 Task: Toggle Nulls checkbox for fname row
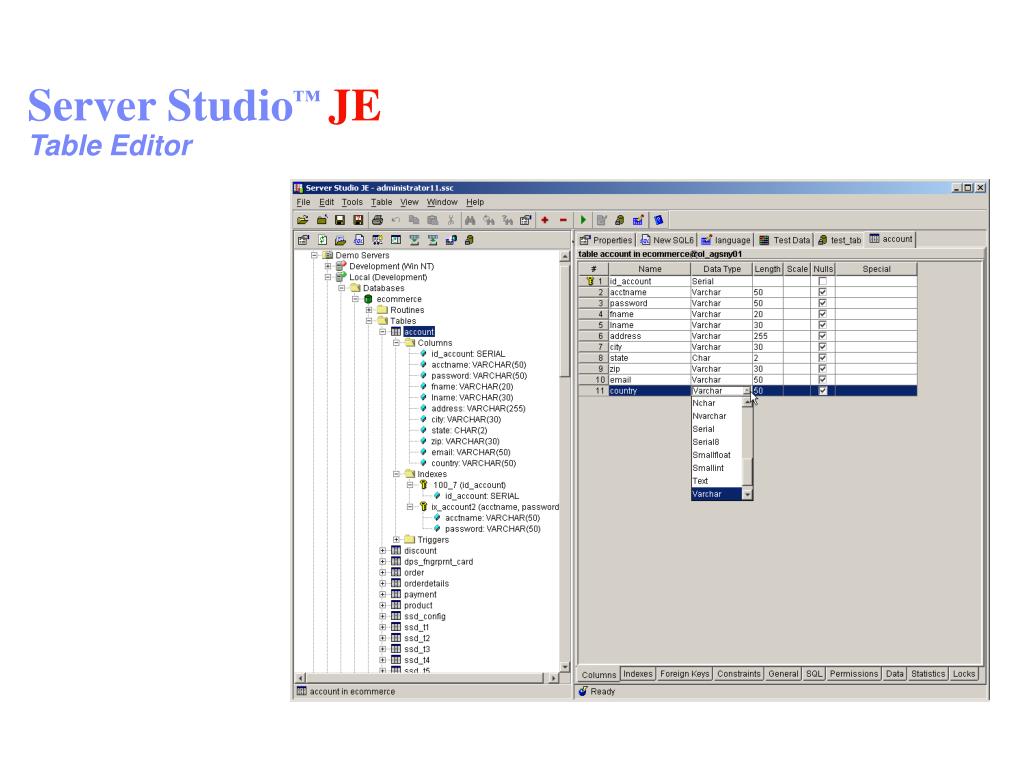[x=823, y=314]
